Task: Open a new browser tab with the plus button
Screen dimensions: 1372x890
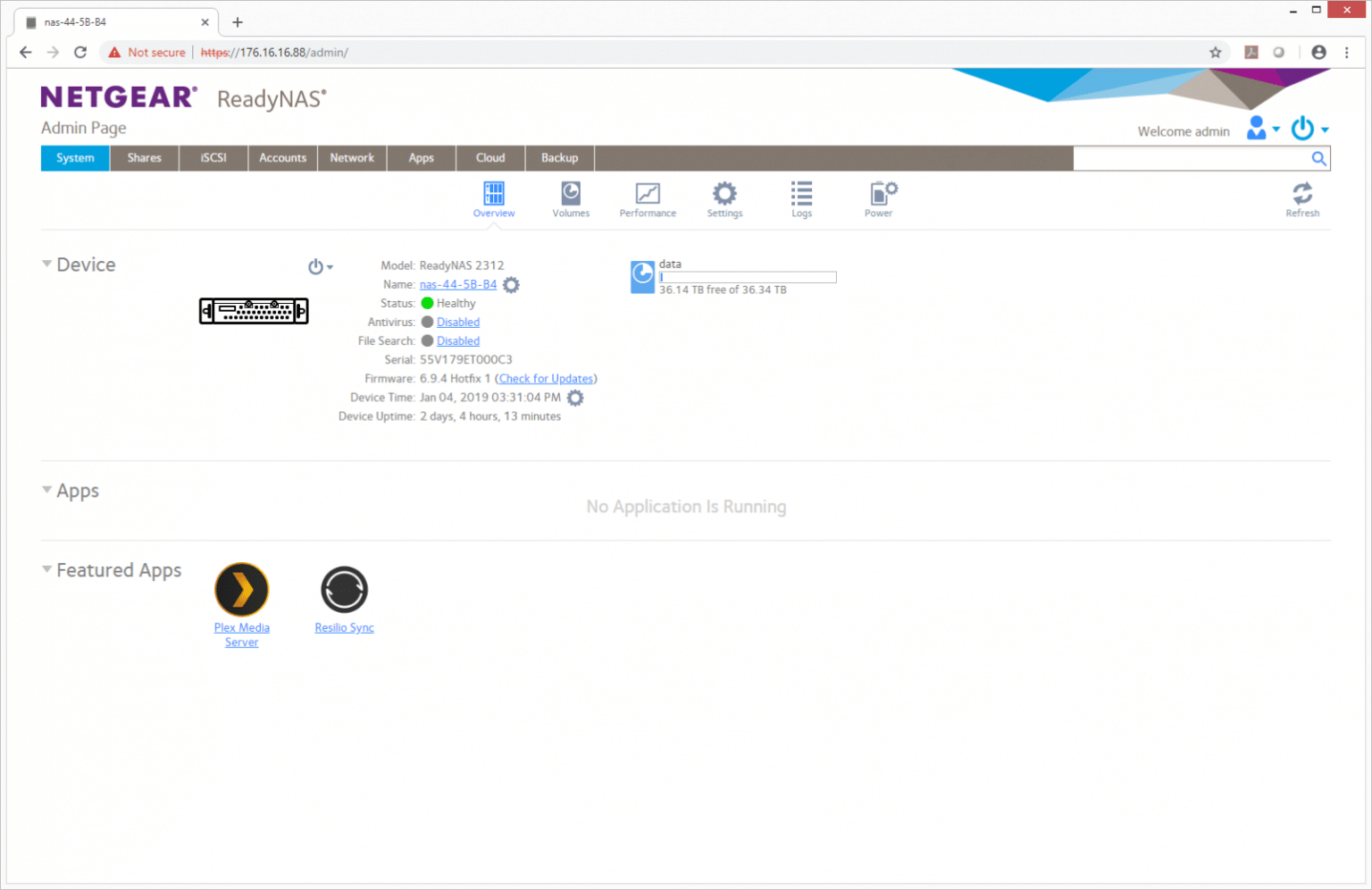Action: click(238, 22)
